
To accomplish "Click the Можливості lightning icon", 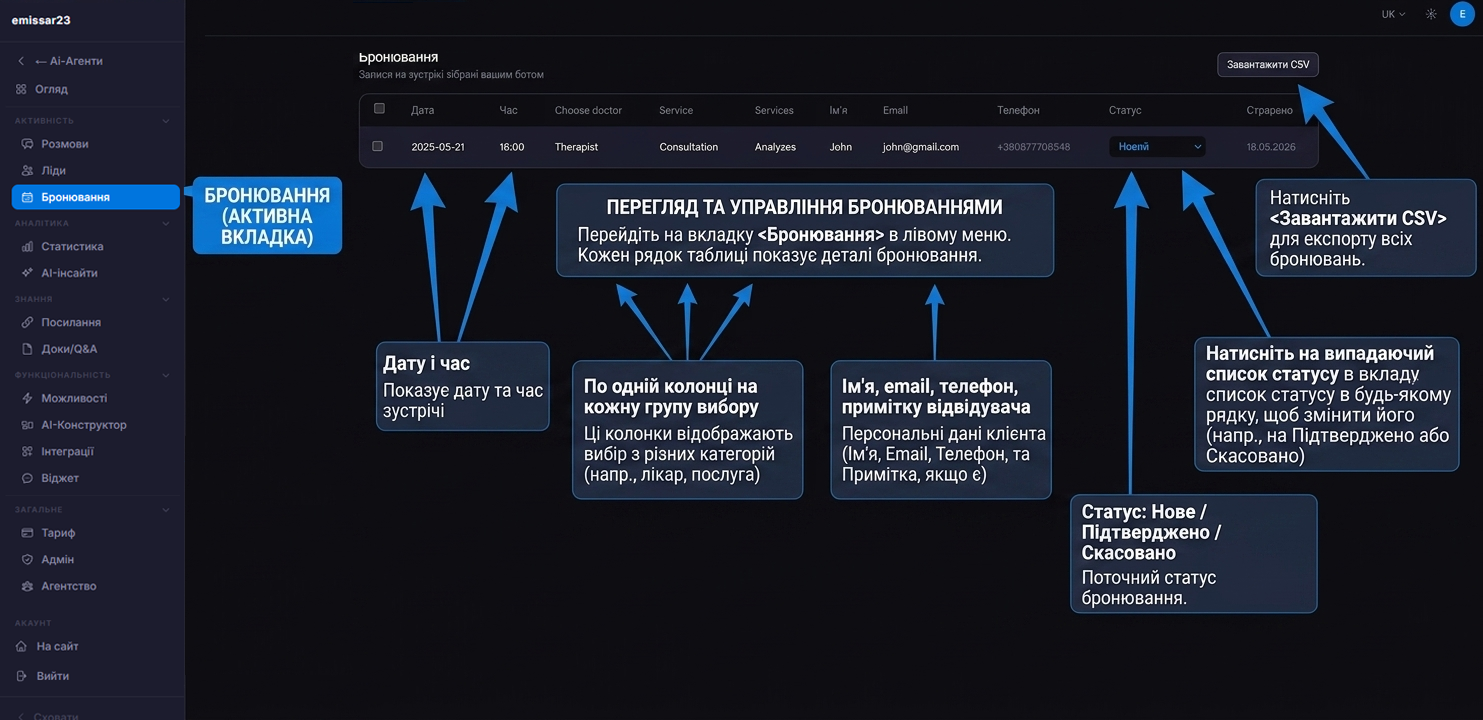I will pyautogui.click(x=27, y=398).
